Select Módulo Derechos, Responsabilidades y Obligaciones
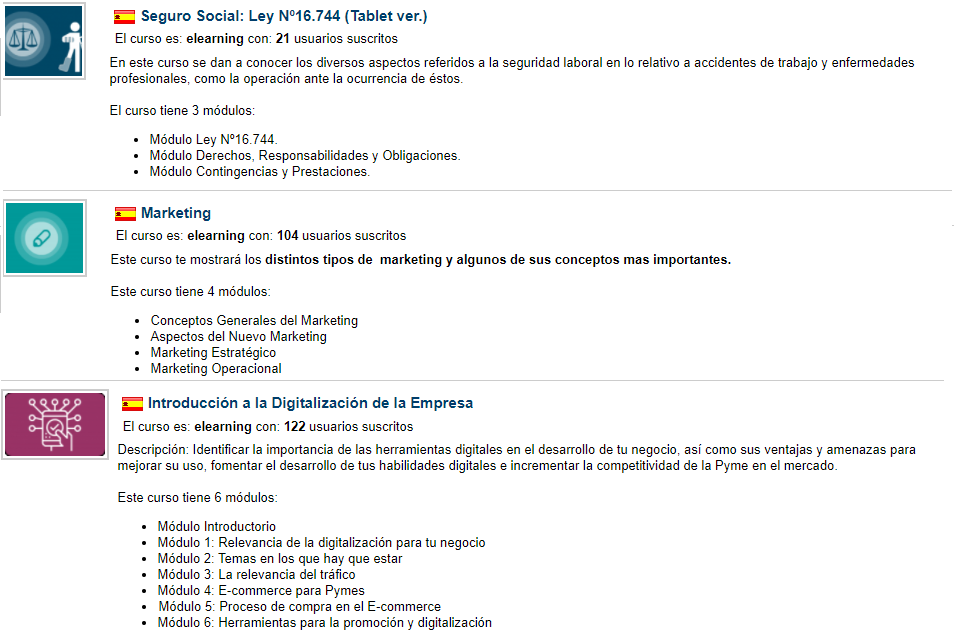This screenshot has height=641, width=954. 305,156
